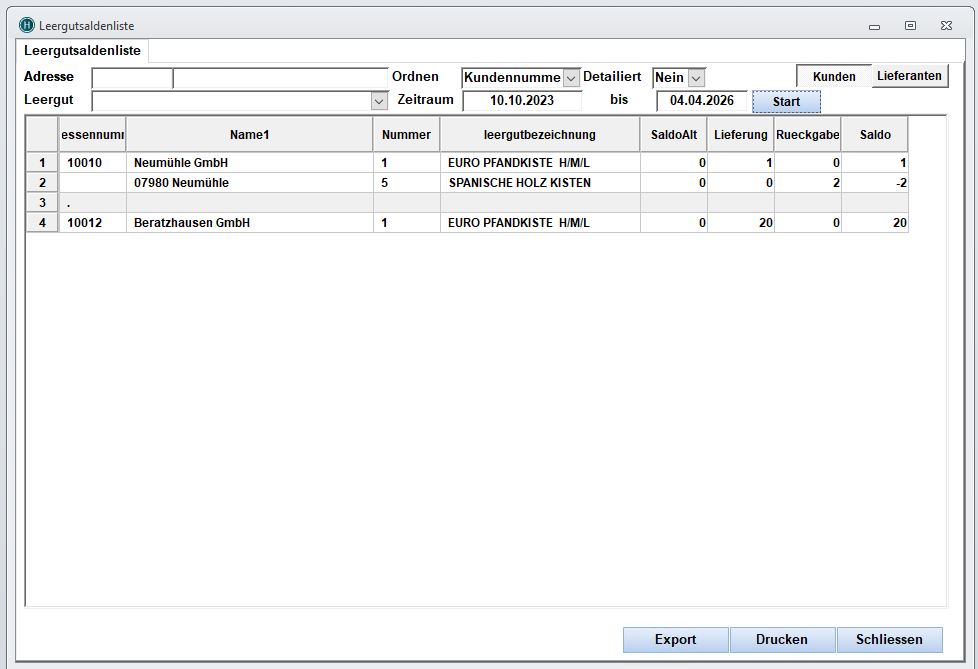Screen dimensions: 978x669
Task: Switch to the Lieferanten view
Action: pyautogui.click(x=909, y=76)
